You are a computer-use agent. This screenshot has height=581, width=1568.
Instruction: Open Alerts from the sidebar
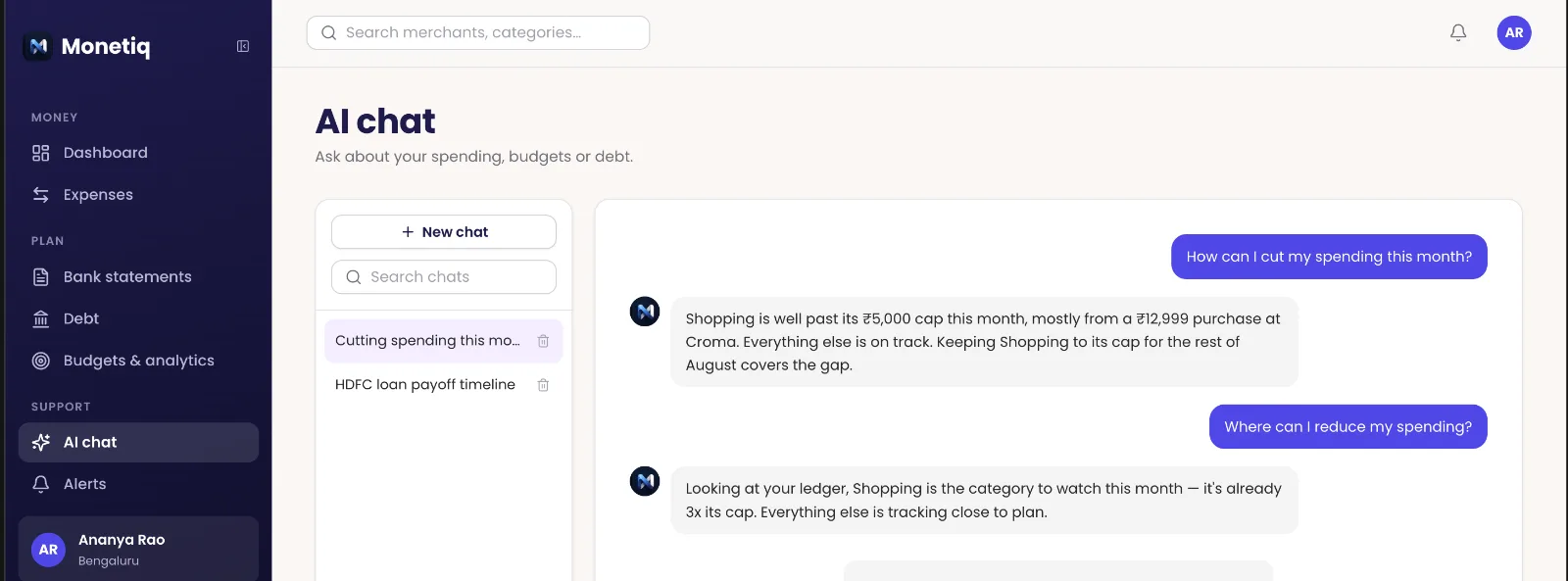click(x=138, y=484)
